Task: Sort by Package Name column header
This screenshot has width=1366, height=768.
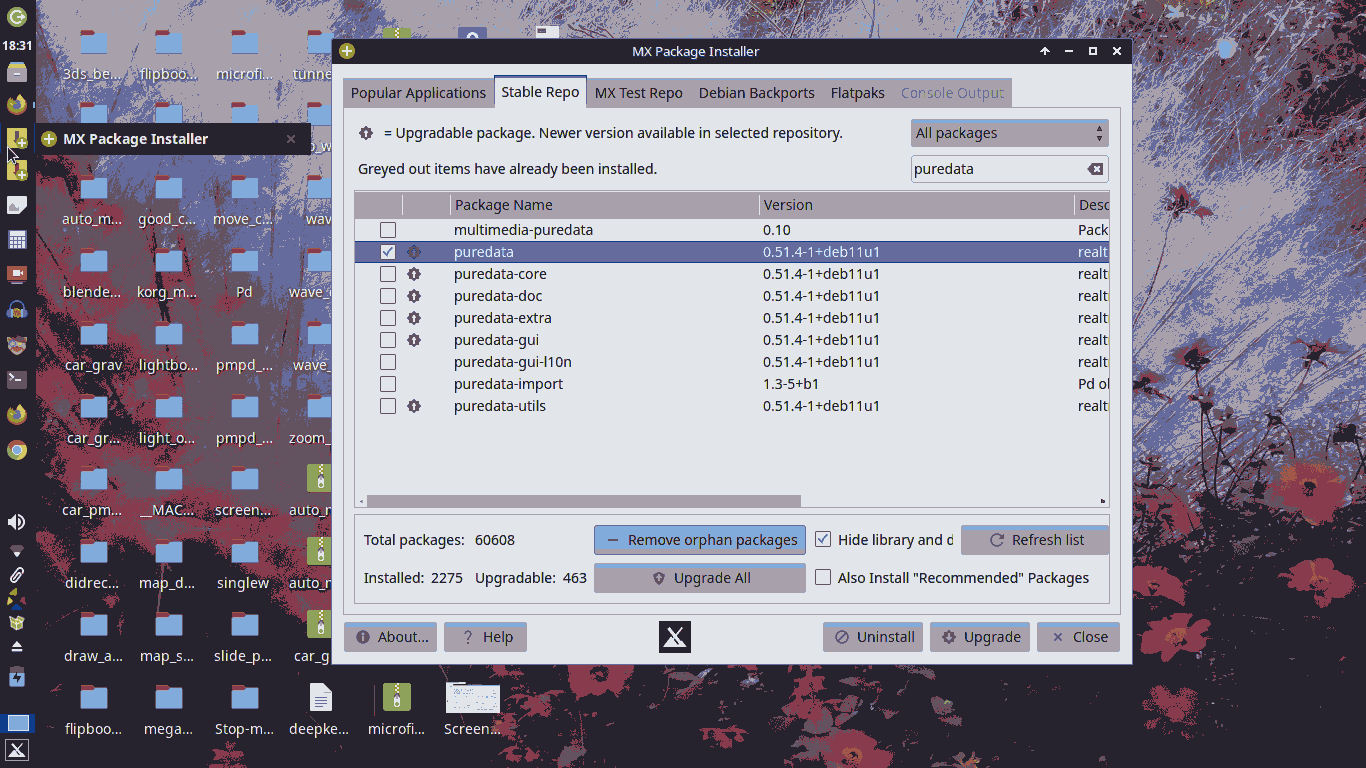Action: pyautogui.click(x=604, y=205)
